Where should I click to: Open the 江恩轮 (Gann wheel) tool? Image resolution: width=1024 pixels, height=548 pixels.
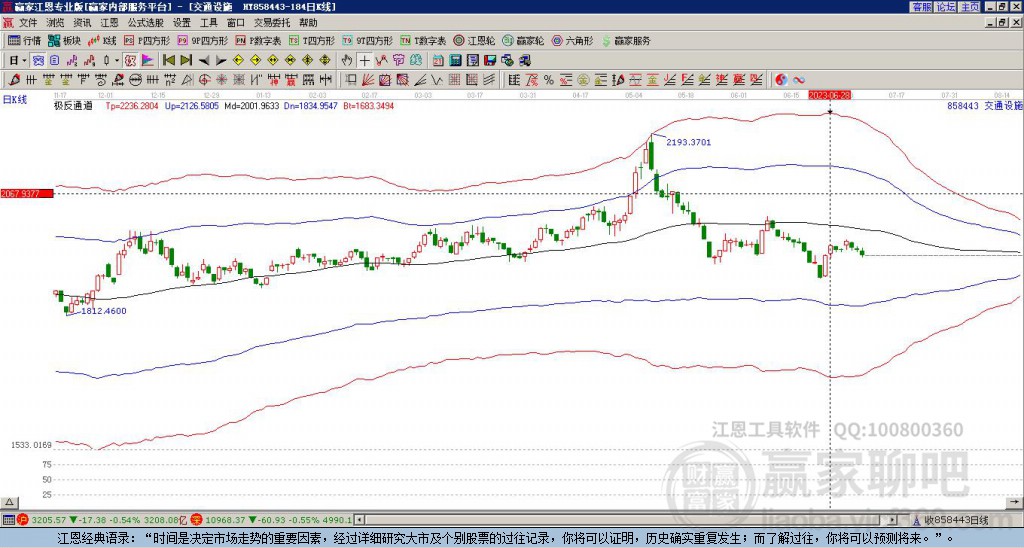pyautogui.click(x=475, y=40)
